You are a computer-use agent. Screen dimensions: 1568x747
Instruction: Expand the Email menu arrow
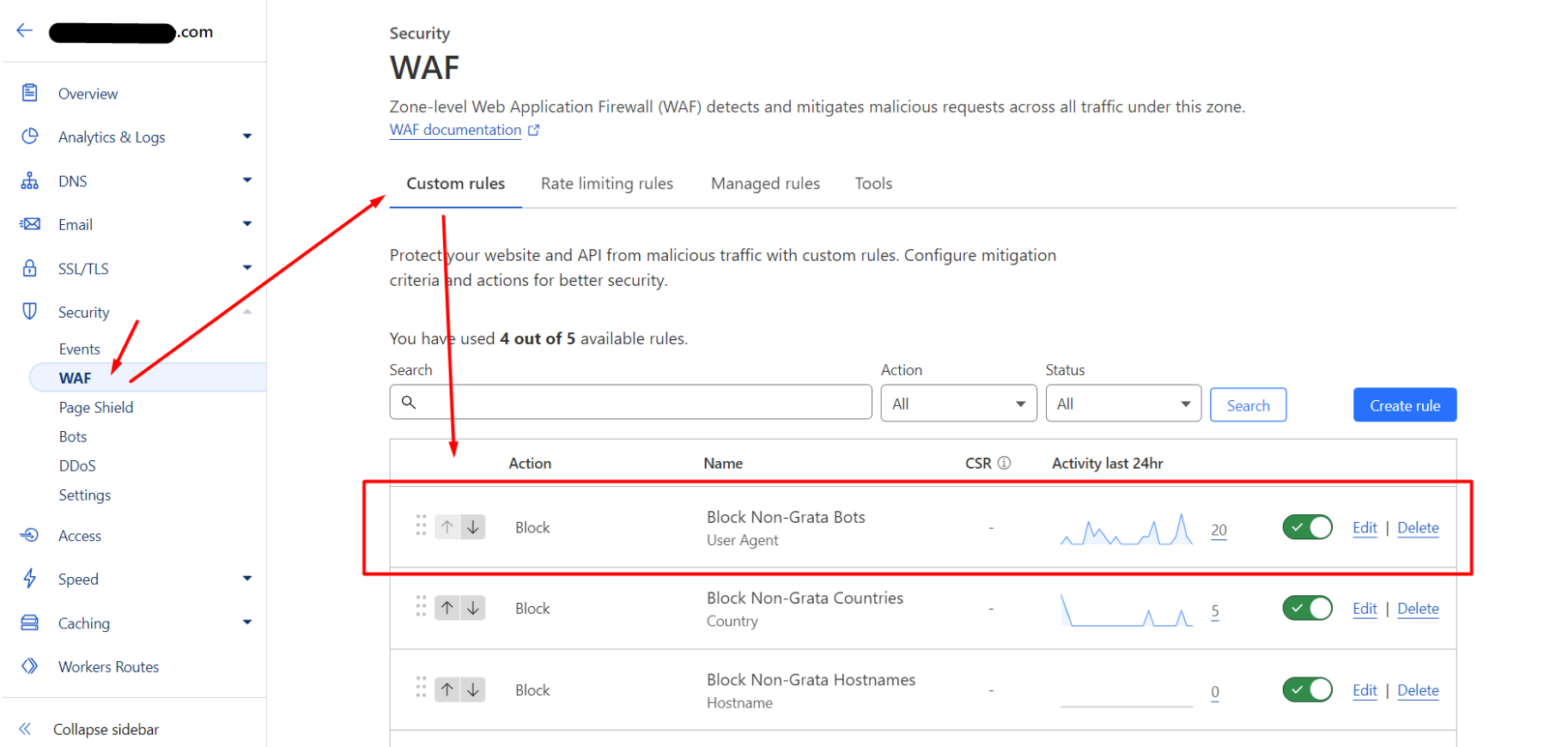click(247, 224)
